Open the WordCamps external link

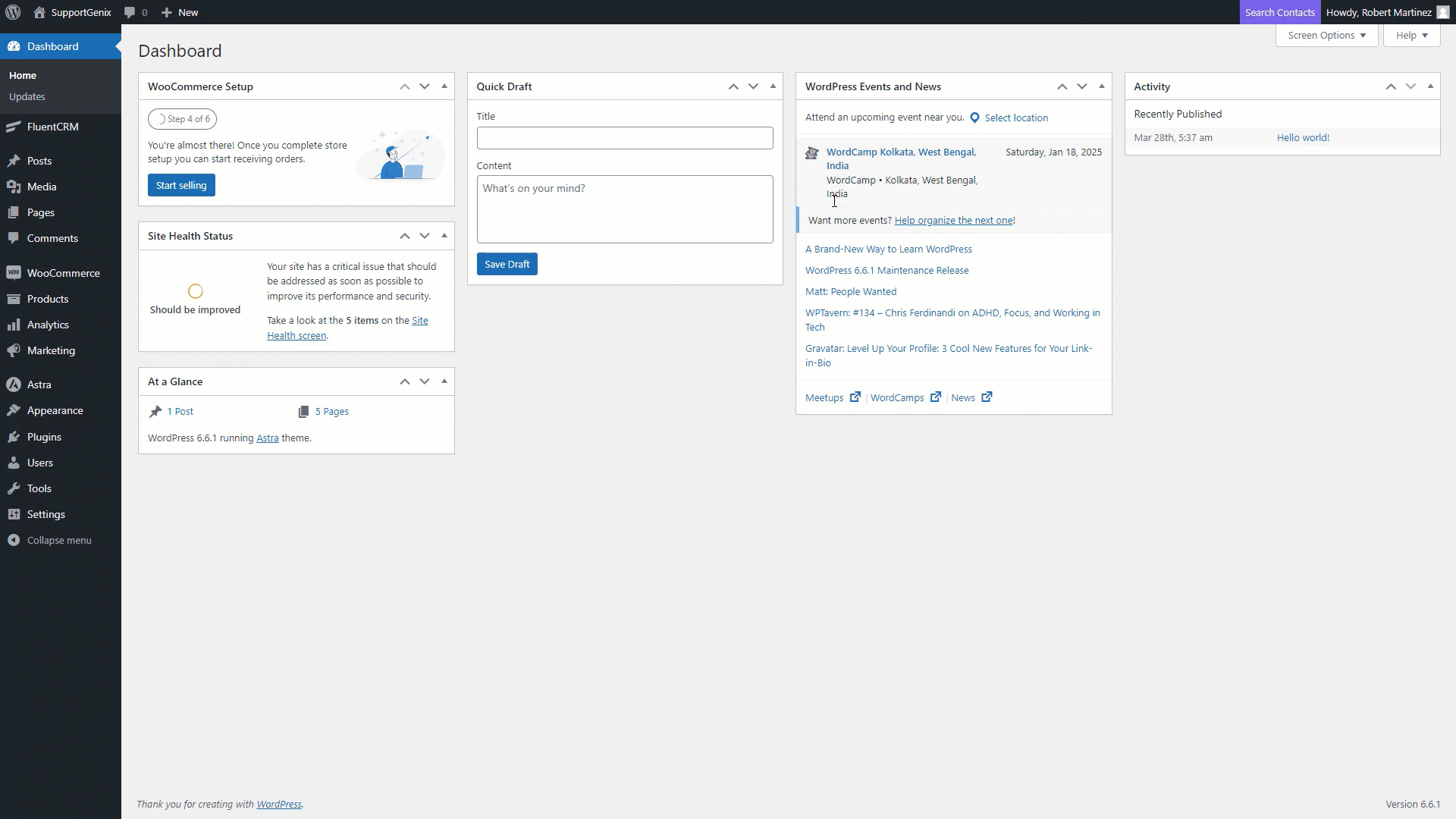(x=905, y=397)
